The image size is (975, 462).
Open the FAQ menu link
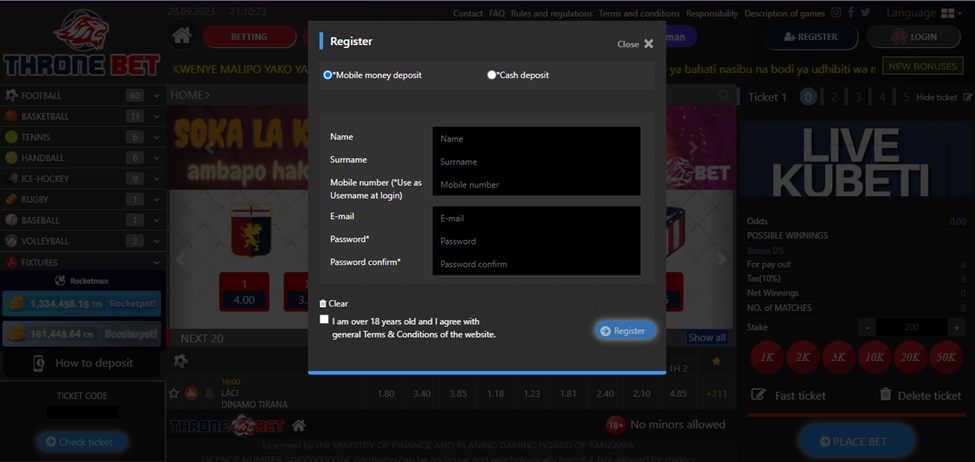(497, 13)
